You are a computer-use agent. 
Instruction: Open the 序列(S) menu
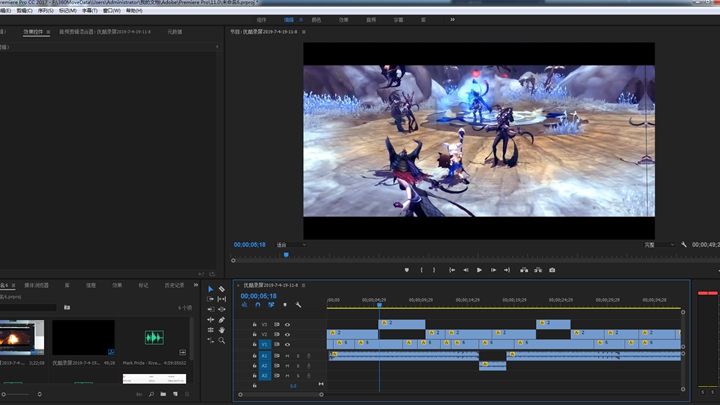(45, 11)
